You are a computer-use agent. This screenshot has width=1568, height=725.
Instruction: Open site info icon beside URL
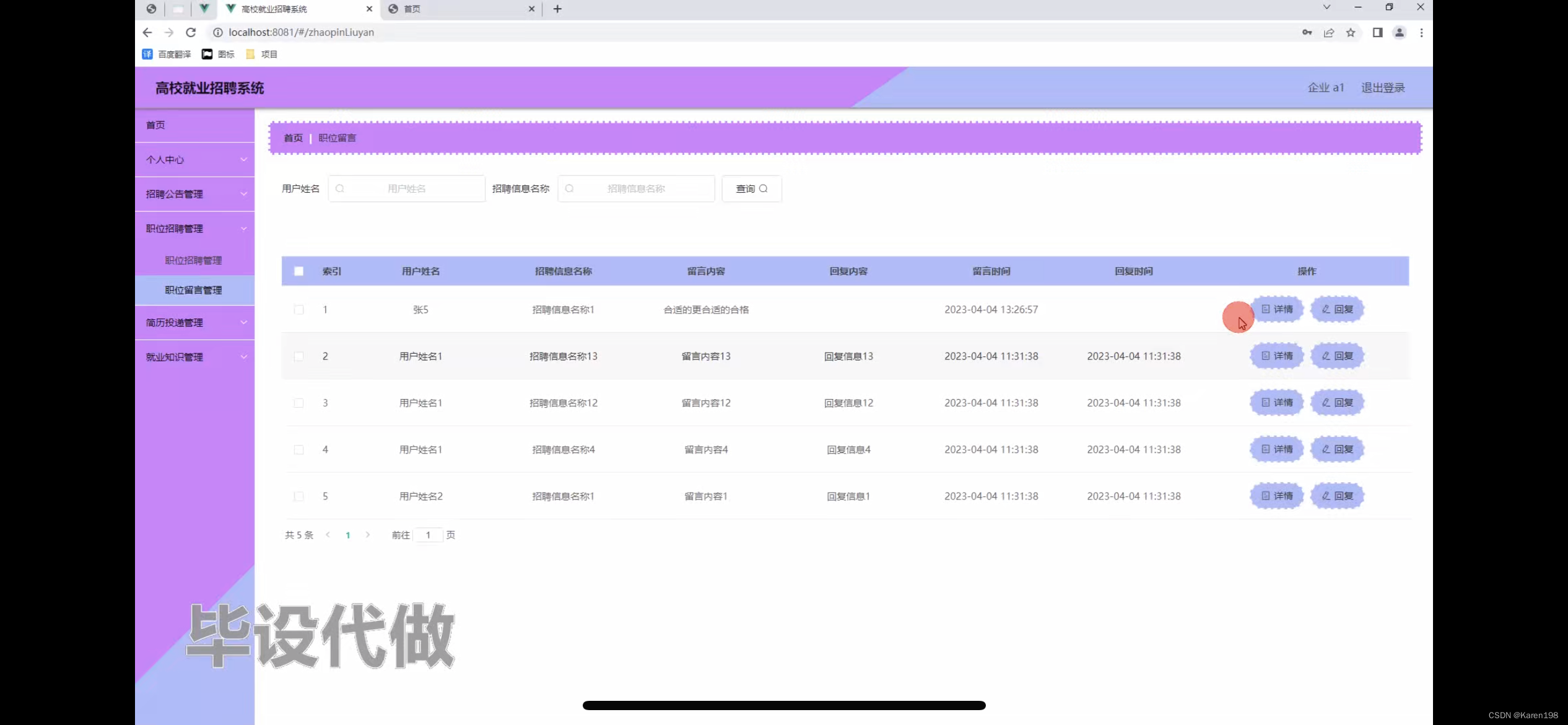217,32
